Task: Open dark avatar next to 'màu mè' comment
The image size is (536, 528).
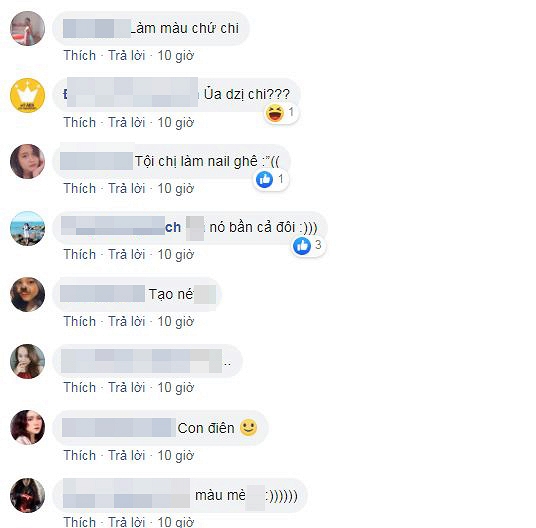Action: (x=27, y=495)
